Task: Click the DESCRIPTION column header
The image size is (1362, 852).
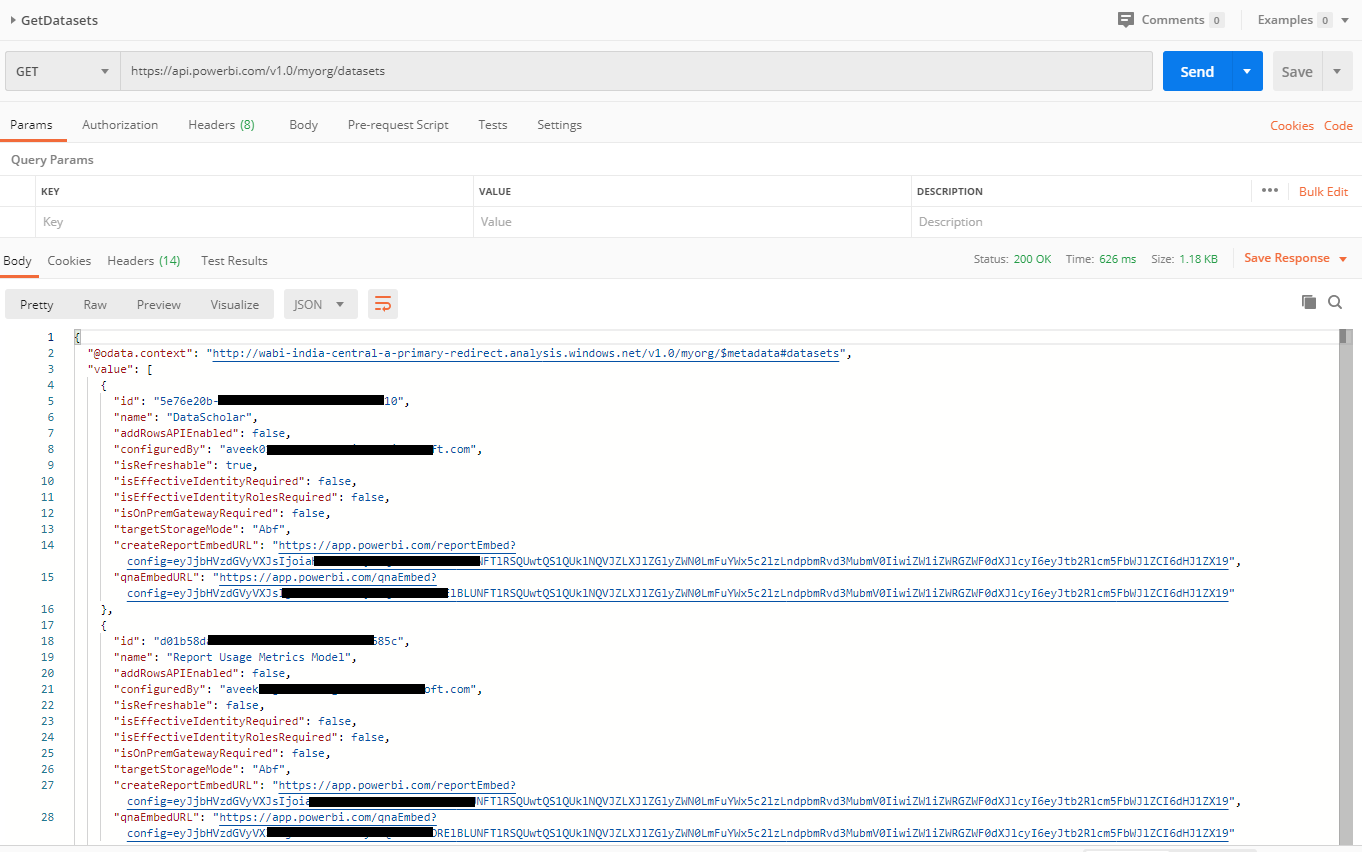Action: (950, 191)
